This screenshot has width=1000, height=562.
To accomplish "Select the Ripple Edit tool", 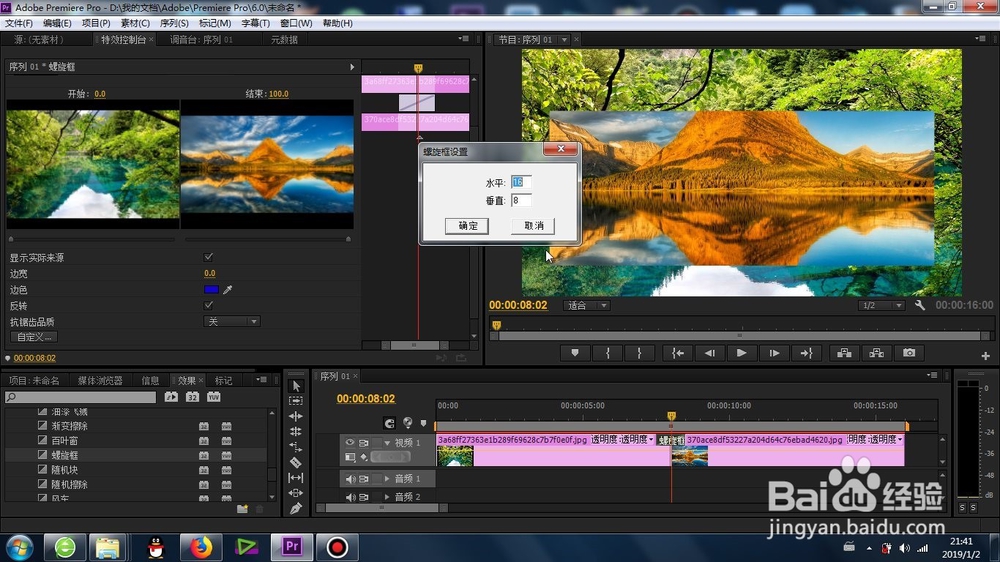I will click(x=296, y=417).
